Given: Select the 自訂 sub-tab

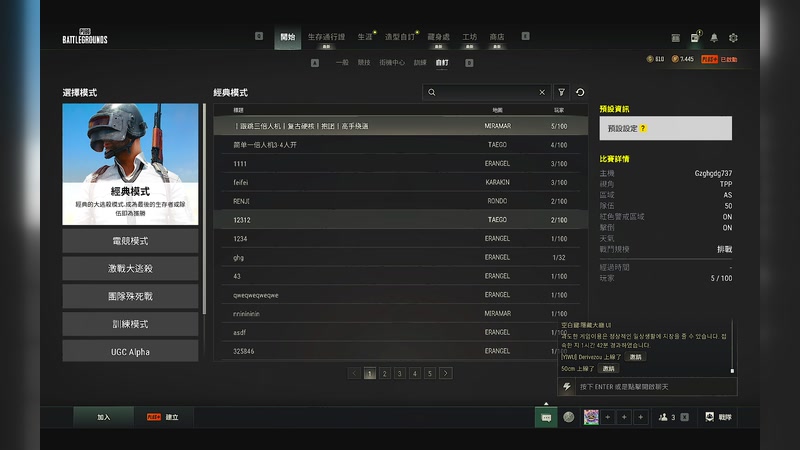Looking at the screenshot, I should 442,63.
